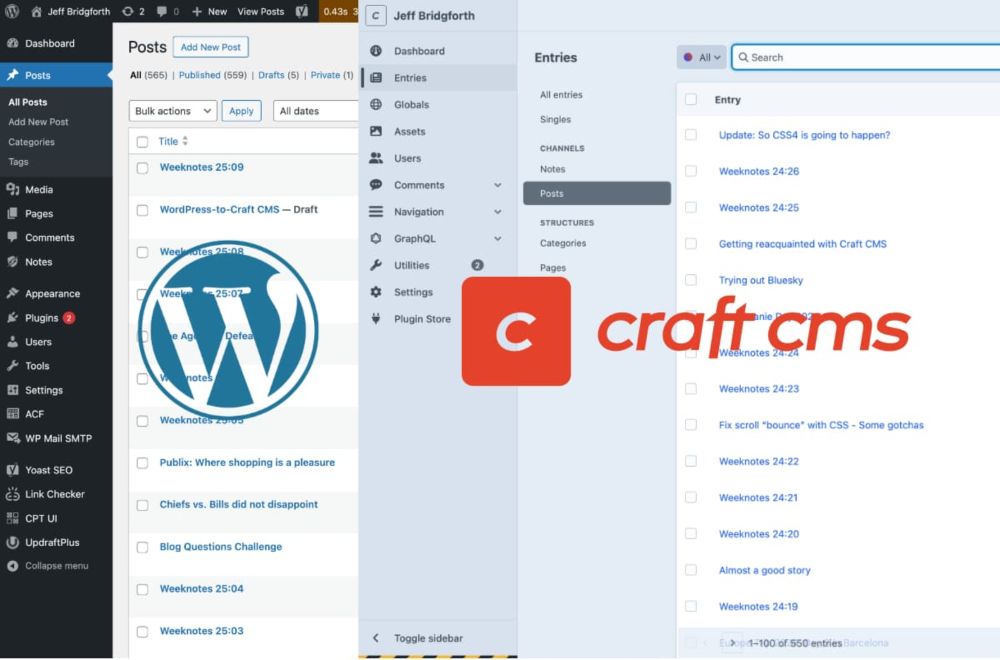Click the Craft Plugin Store plug icon
The height and width of the screenshot is (660, 1000).
click(x=376, y=319)
